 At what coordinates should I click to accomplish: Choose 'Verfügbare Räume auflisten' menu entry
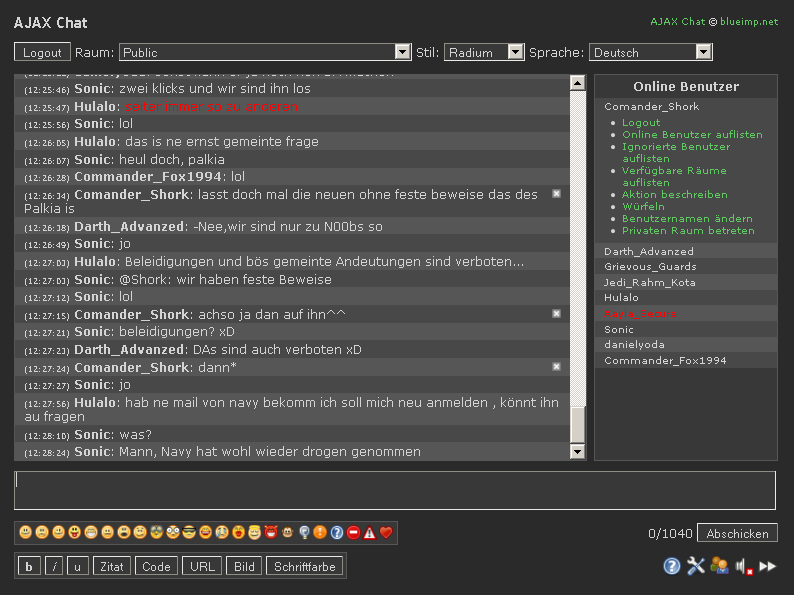point(674,176)
